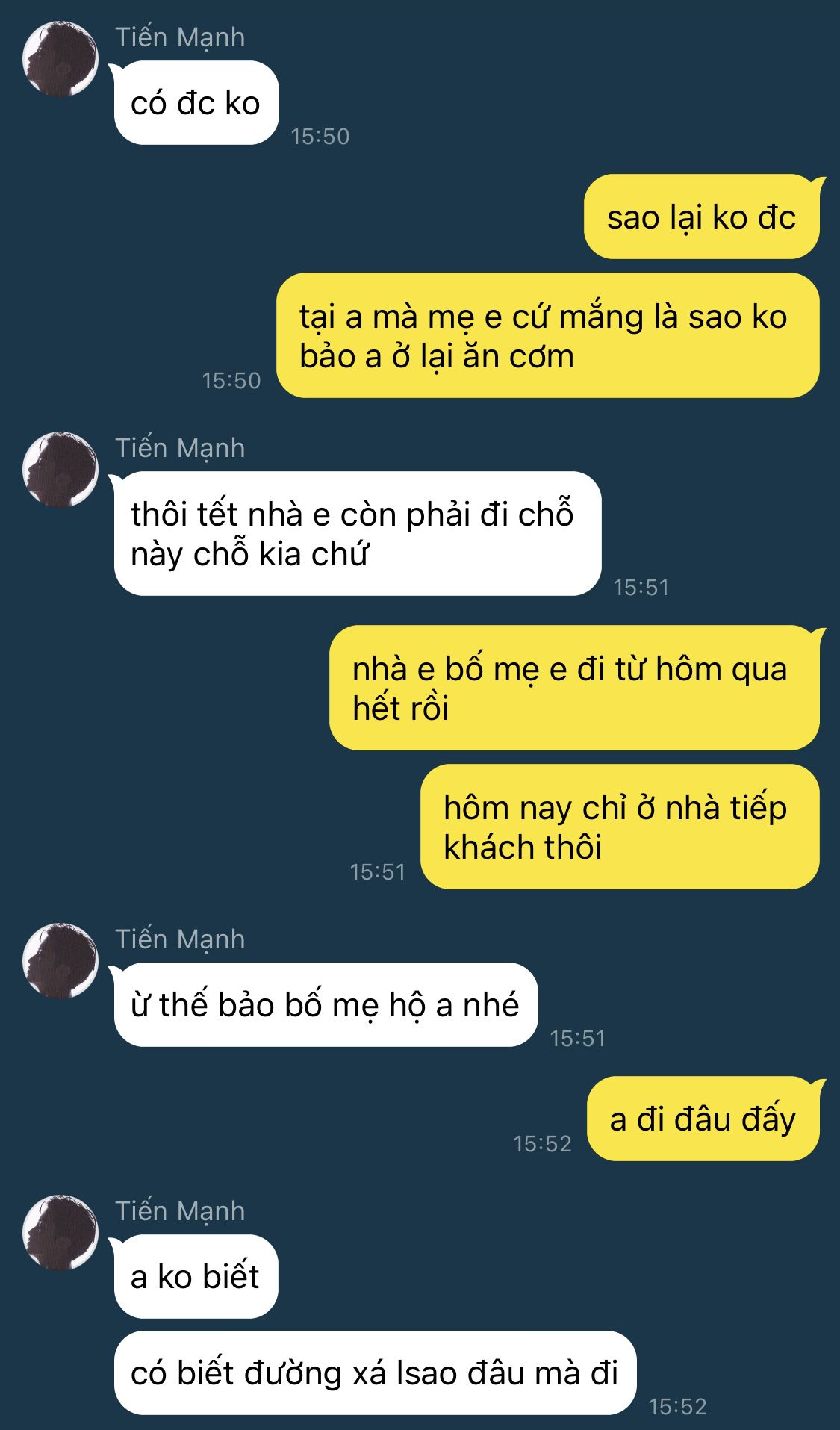The image size is (840, 1430).
Task: Tap the 'thôi tết nhà e còn phải đi' bubble
Action: pos(358,533)
